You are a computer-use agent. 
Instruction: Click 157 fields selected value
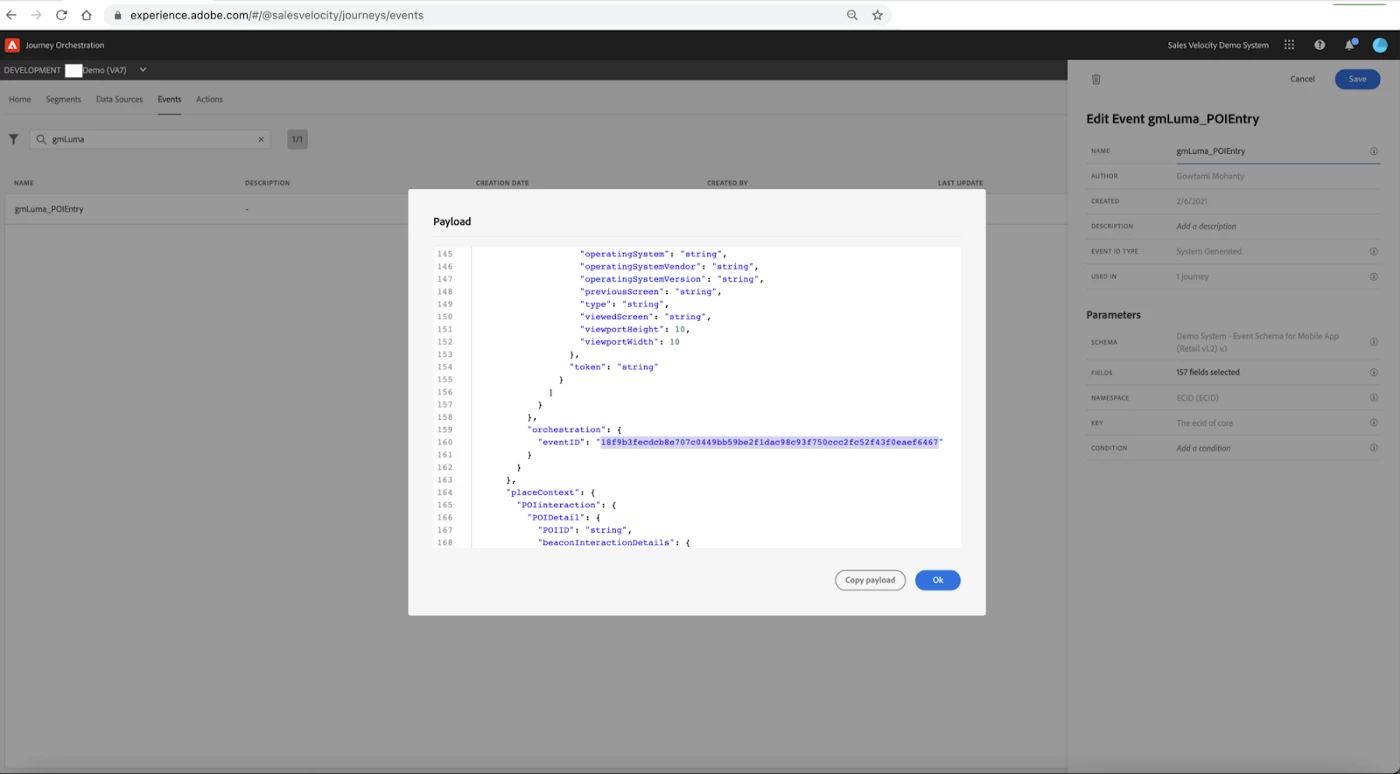1208,372
